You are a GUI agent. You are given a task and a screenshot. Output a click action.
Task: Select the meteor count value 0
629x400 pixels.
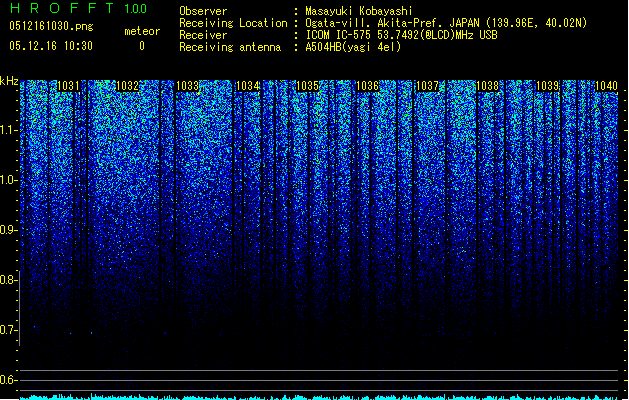(x=142, y=46)
